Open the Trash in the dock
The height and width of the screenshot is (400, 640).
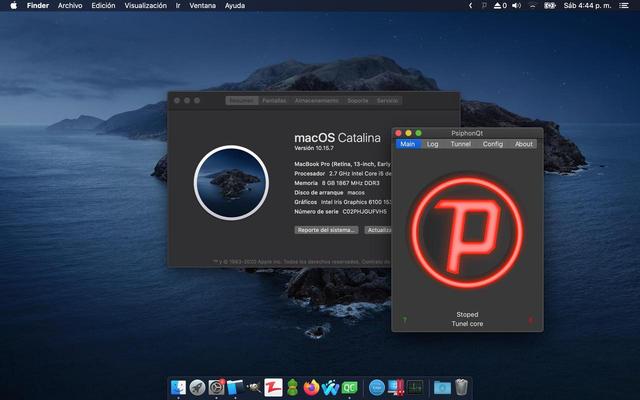461,387
